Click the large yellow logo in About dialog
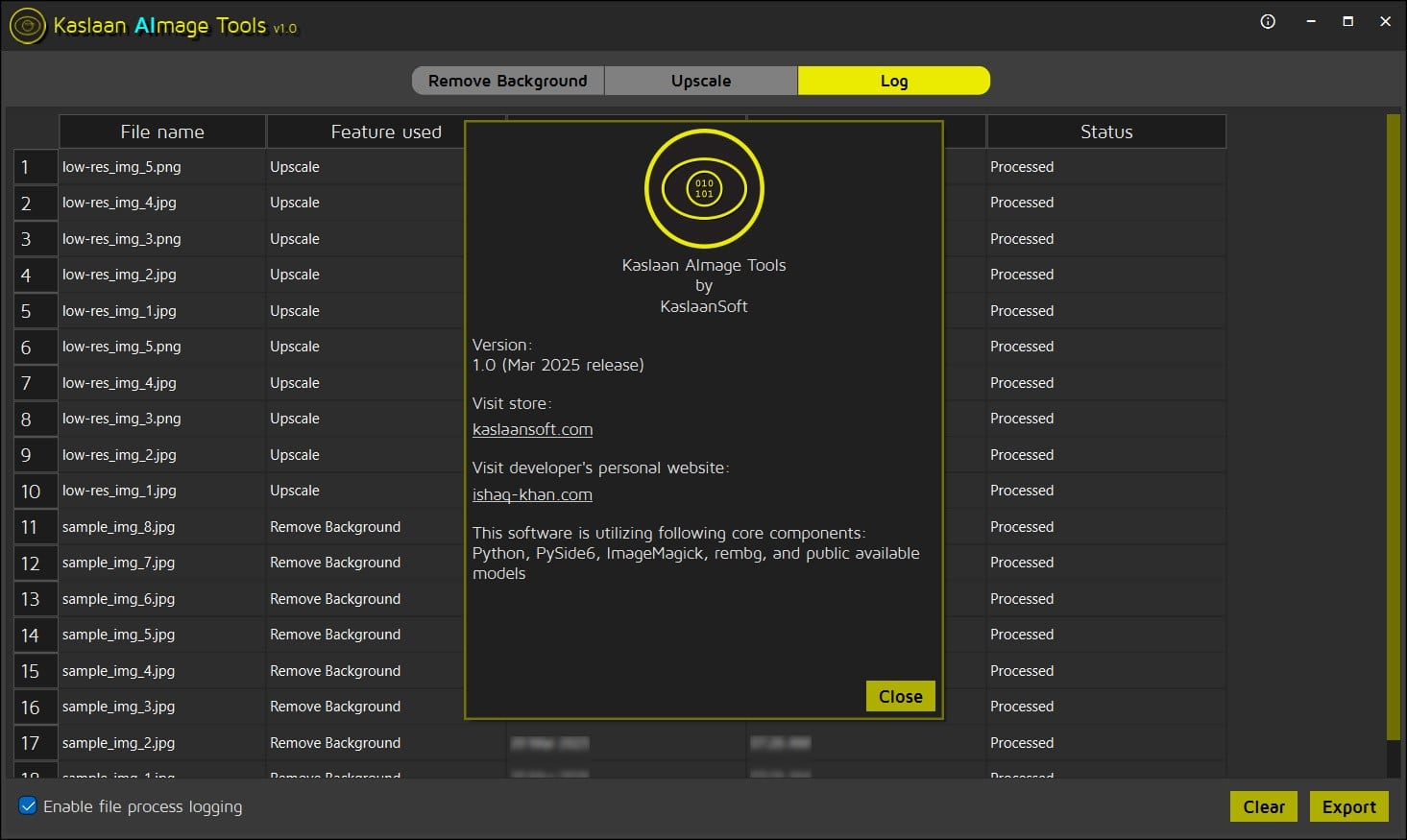1407x840 pixels. pyautogui.click(x=704, y=188)
